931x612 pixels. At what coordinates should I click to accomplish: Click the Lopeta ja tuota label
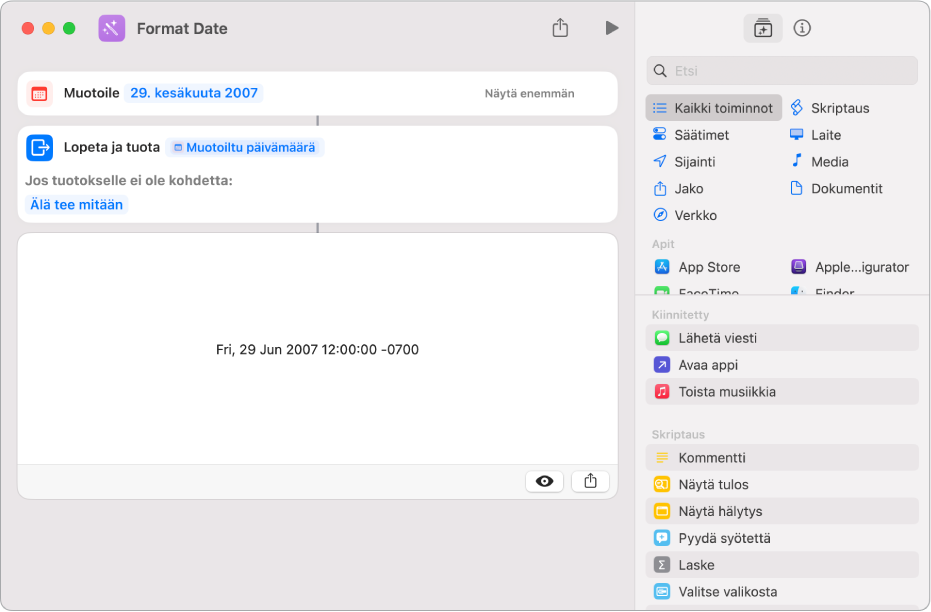(112, 147)
